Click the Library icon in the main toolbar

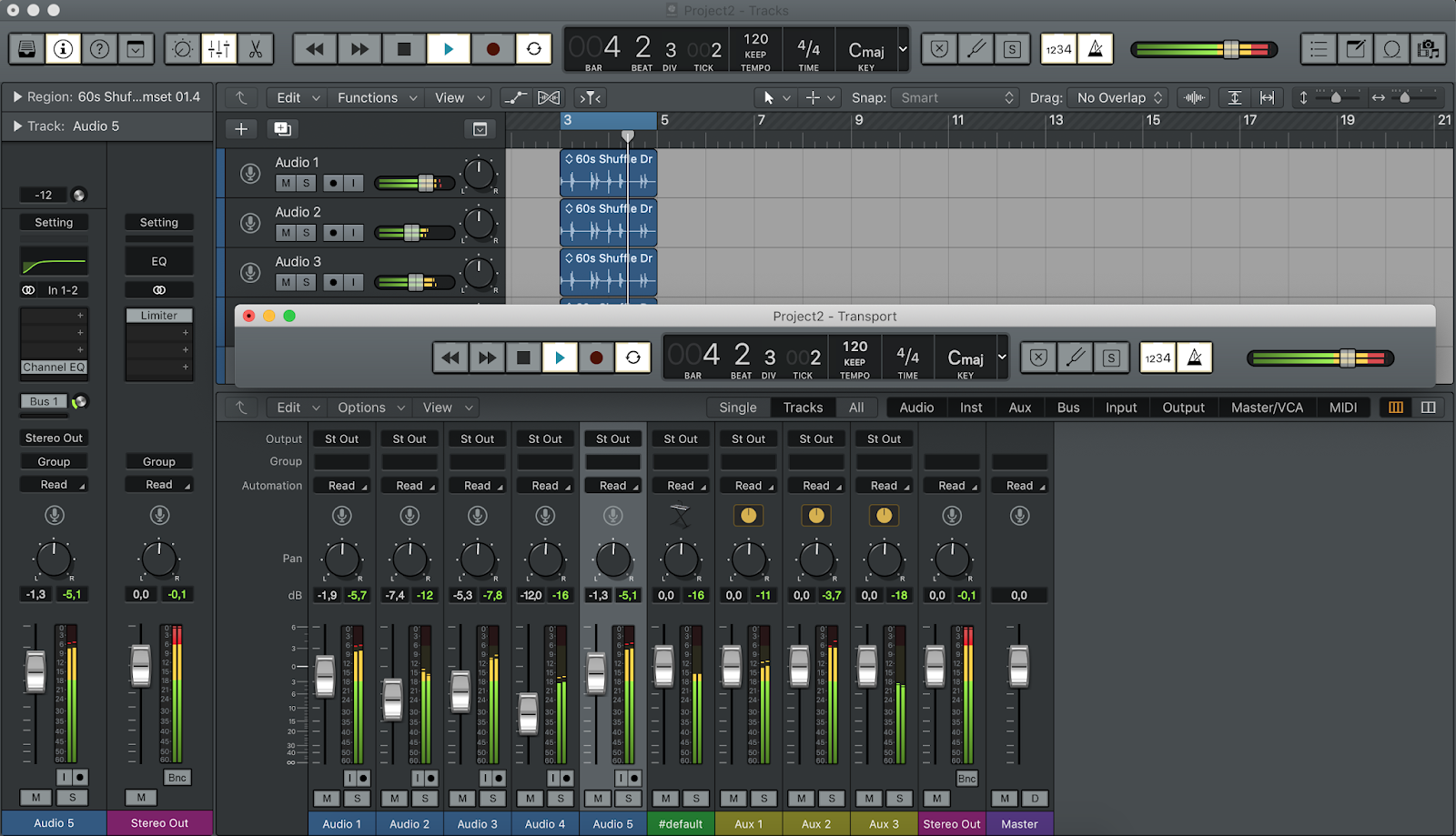[x=27, y=49]
